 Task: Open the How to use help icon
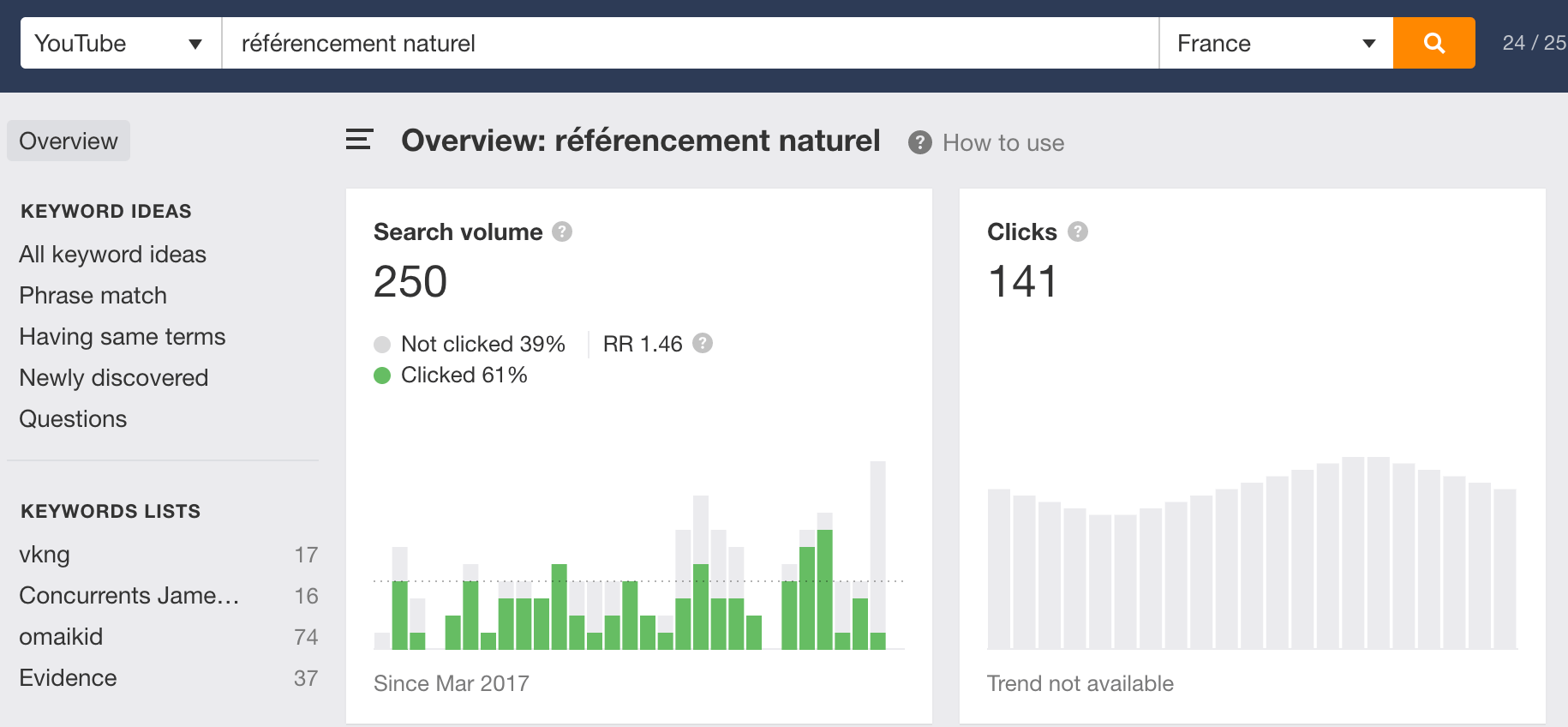tap(919, 142)
